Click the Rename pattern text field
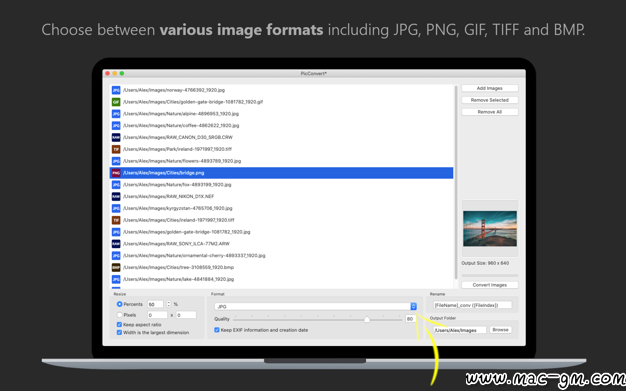626x391 pixels. tap(472, 305)
